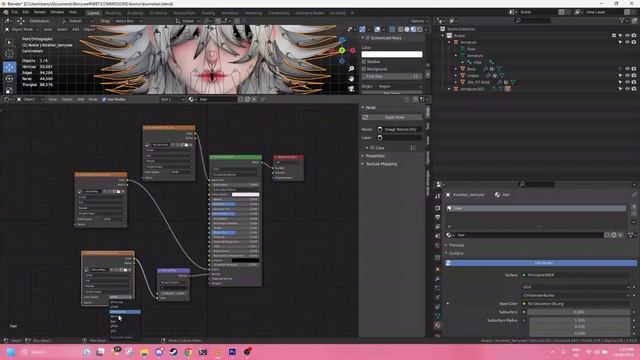Toggle the Color panel checkbox in Node sidebar

[x=372, y=148]
